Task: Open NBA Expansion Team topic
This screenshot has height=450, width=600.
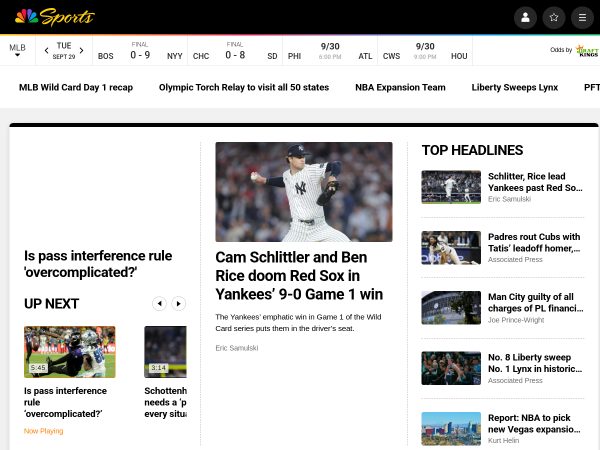Action: [400, 87]
